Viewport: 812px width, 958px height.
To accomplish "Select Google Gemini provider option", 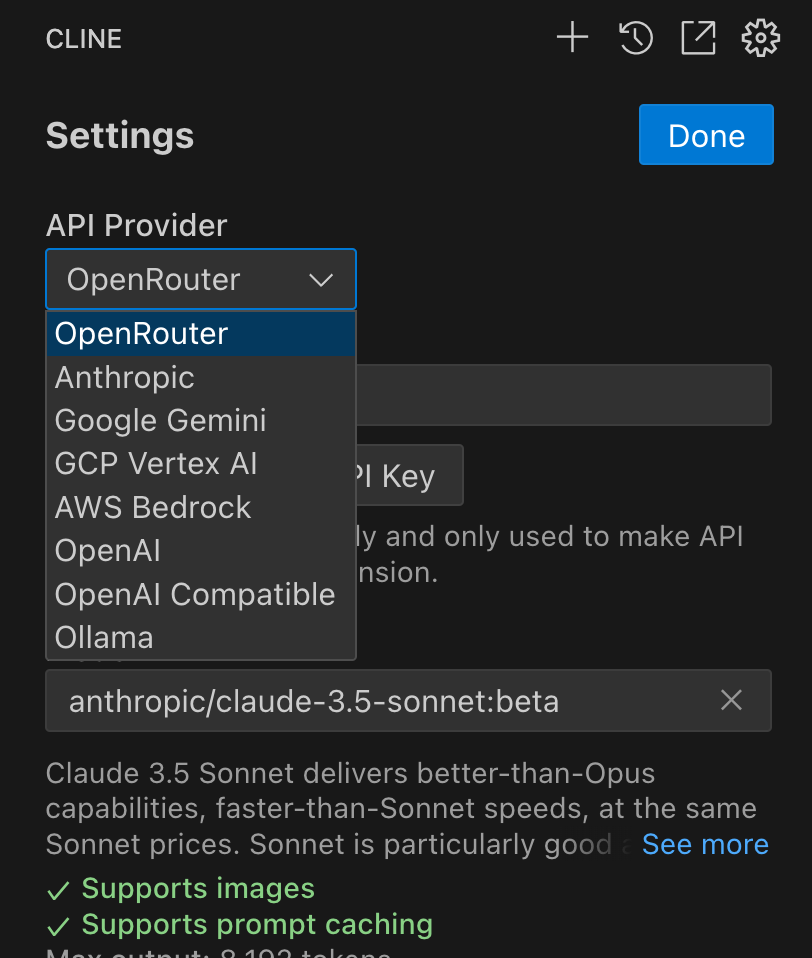I will (160, 421).
